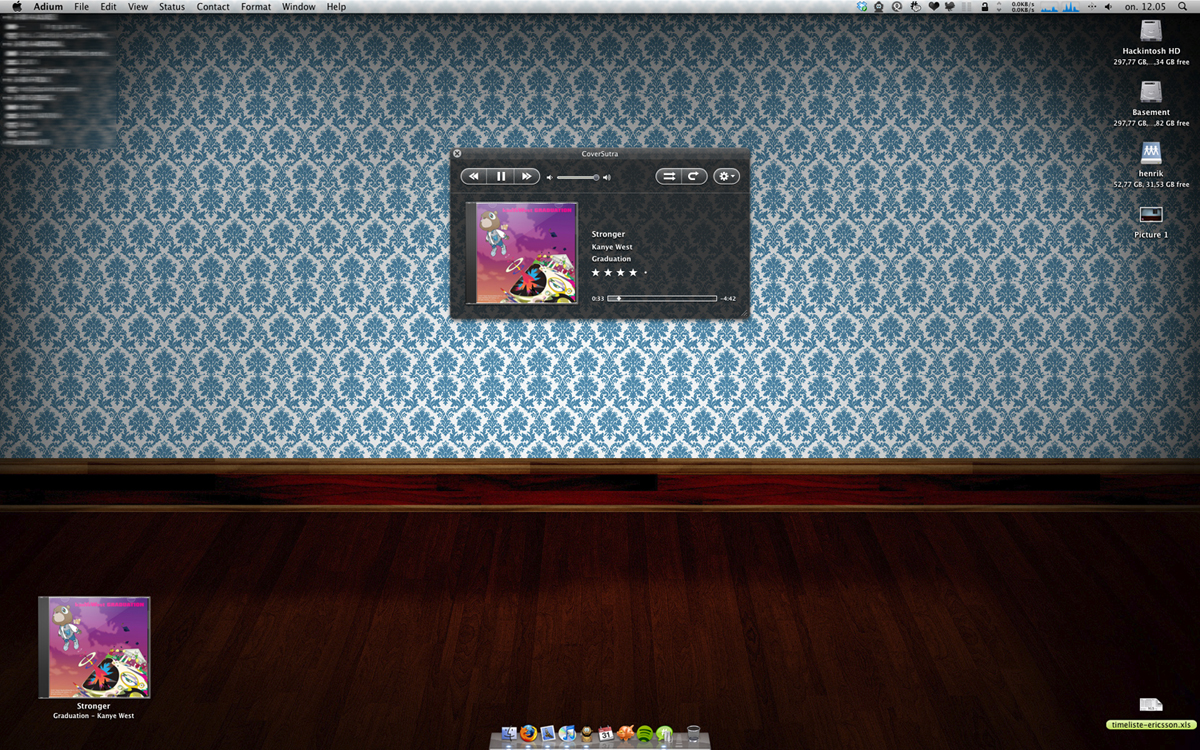Open Firefox from the Dock

tap(528, 734)
